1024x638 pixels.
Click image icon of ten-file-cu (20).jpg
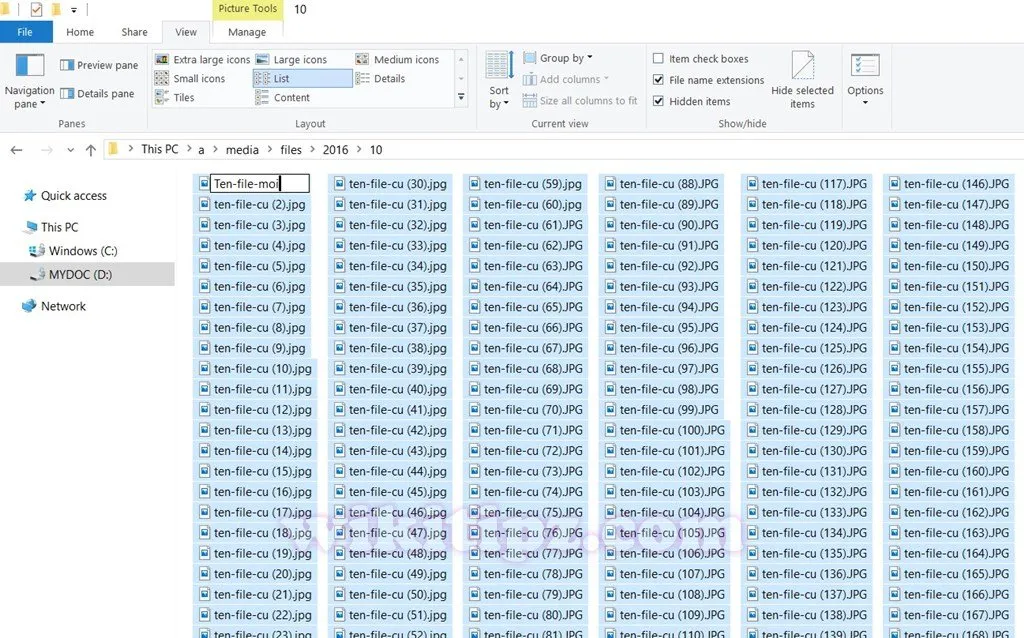pyautogui.click(x=204, y=574)
